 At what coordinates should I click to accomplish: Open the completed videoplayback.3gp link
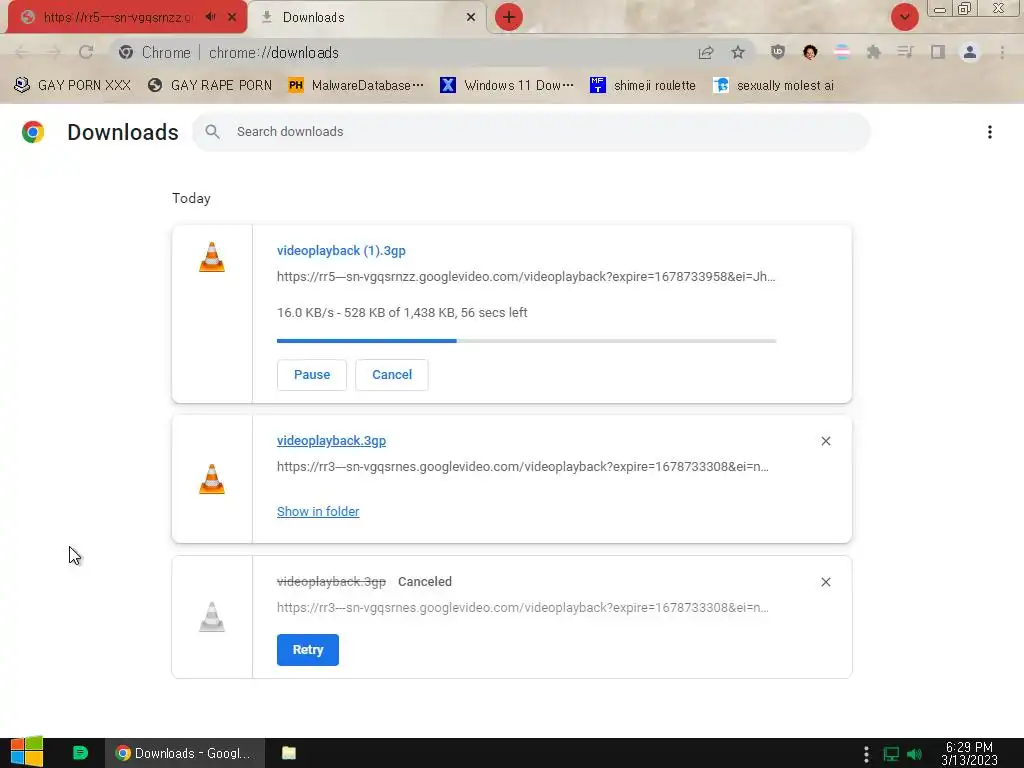pyautogui.click(x=331, y=441)
